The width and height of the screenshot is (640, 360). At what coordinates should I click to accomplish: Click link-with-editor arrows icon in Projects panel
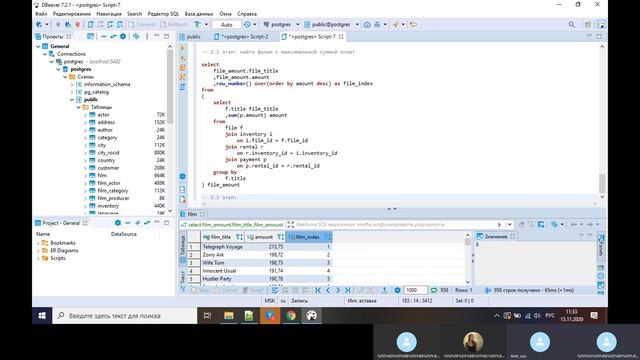coord(113,36)
